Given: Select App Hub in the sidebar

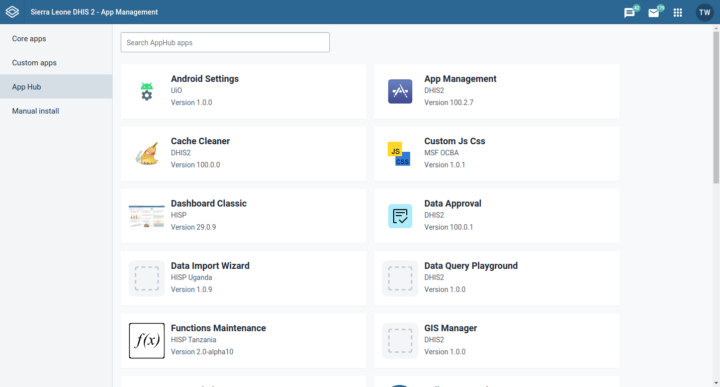Looking at the screenshot, I should (x=56, y=86).
